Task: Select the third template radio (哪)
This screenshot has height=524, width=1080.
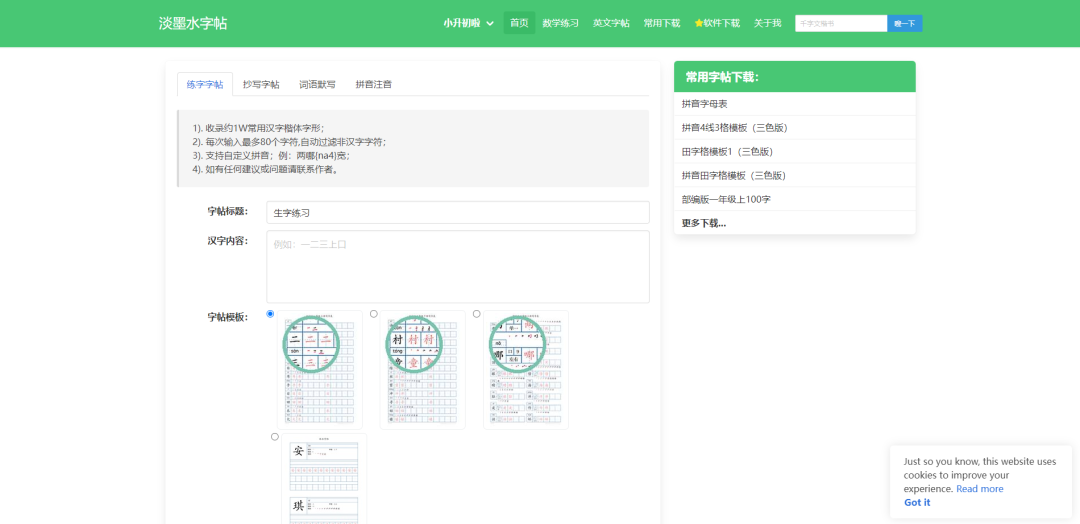Action: tap(477, 314)
